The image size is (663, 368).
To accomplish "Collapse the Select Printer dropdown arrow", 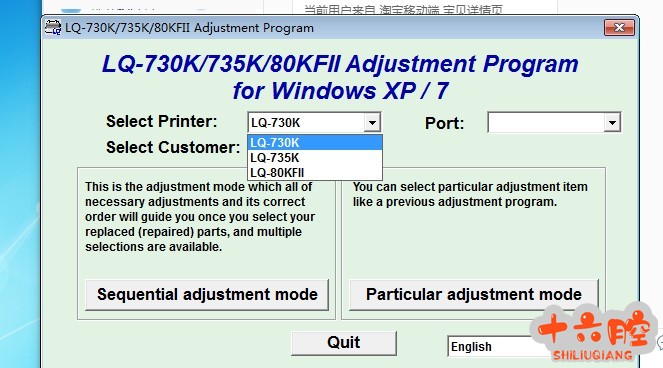I will click(x=372, y=123).
